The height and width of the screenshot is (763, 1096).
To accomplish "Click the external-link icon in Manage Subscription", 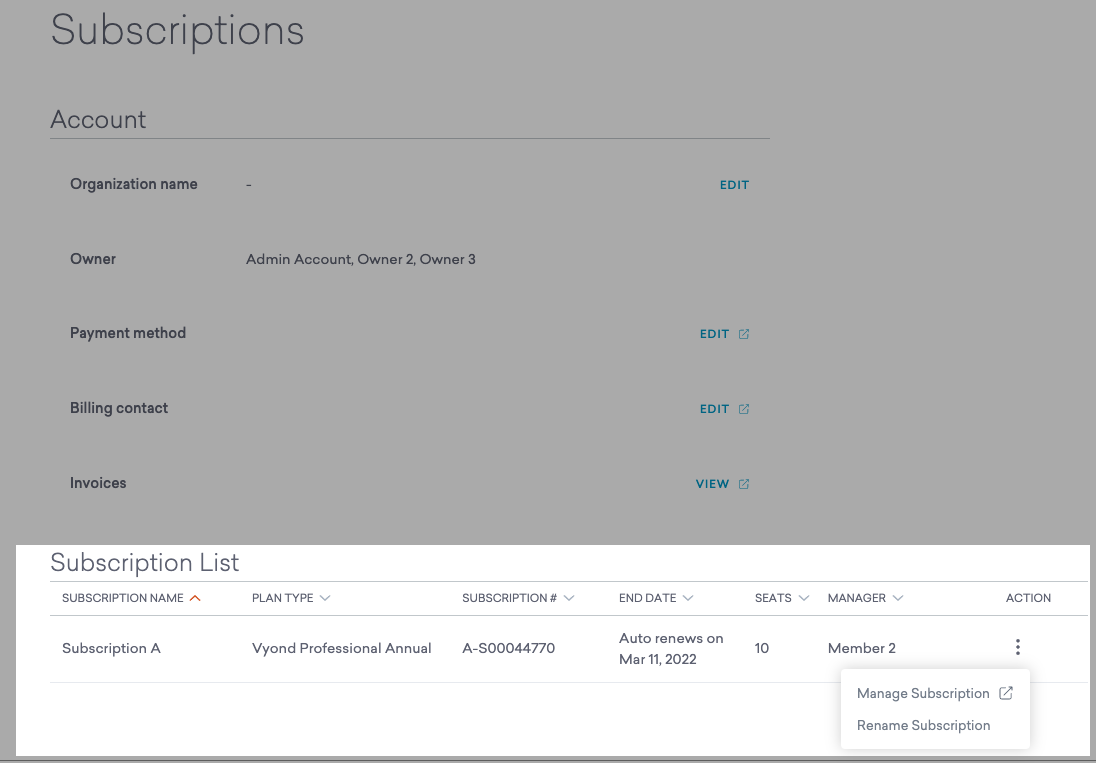I will pos(1006,693).
